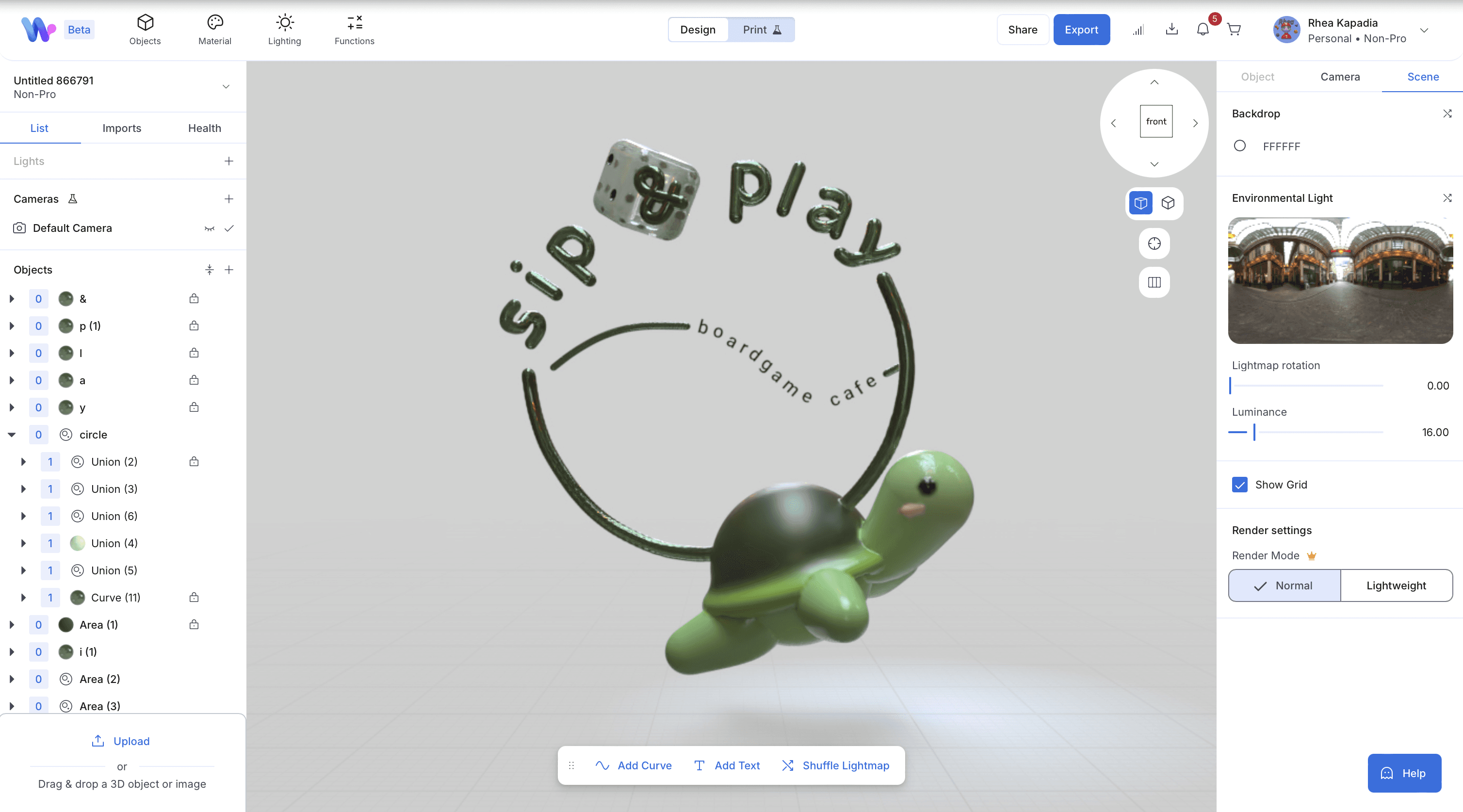The height and width of the screenshot is (812, 1463).
Task: Expand the Union (2) tree item
Action: coord(23,462)
